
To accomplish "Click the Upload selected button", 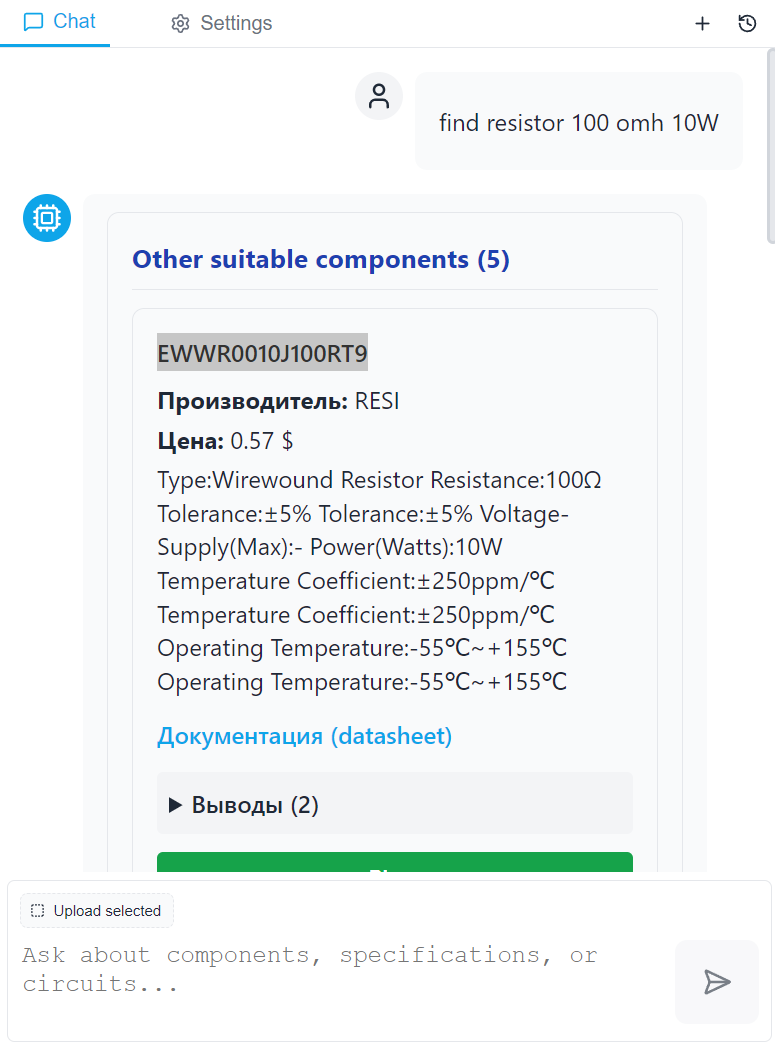I will (97, 911).
